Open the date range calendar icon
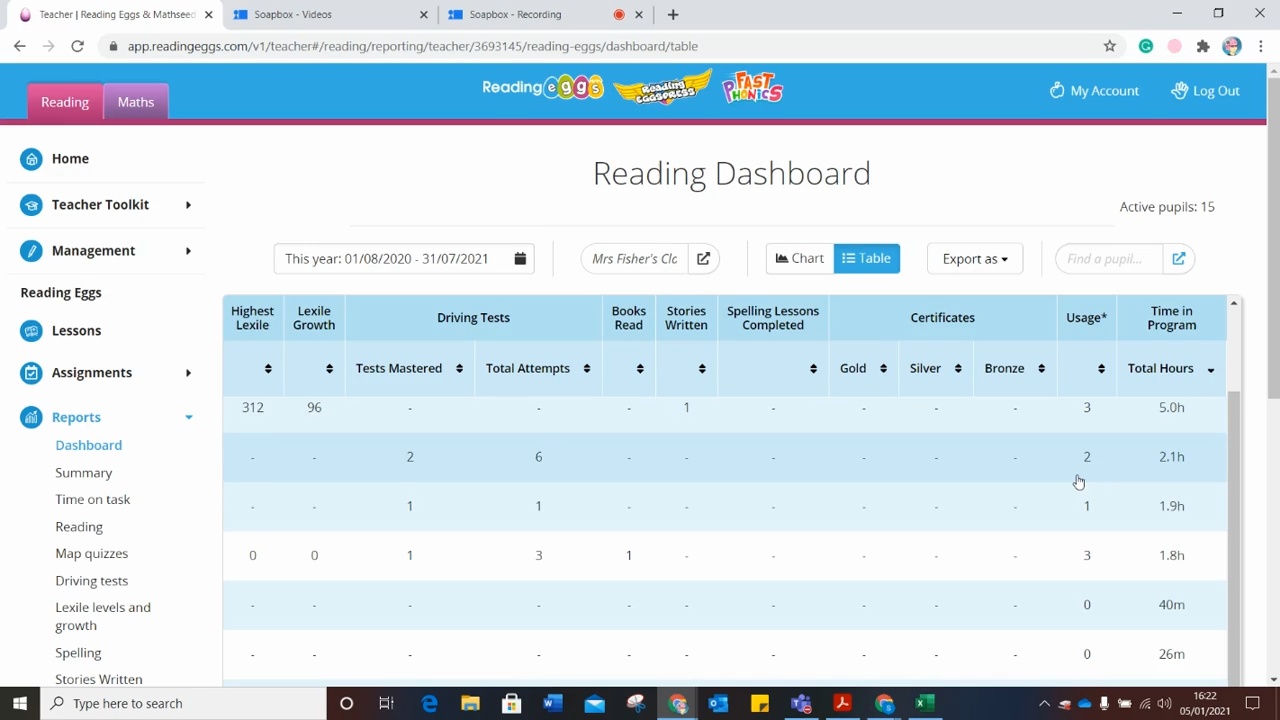Image resolution: width=1280 pixels, height=720 pixels. tap(520, 259)
